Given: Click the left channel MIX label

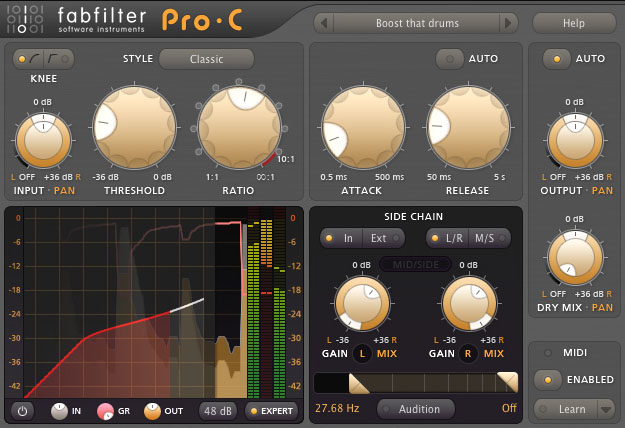Looking at the screenshot, I should (x=387, y=353).
